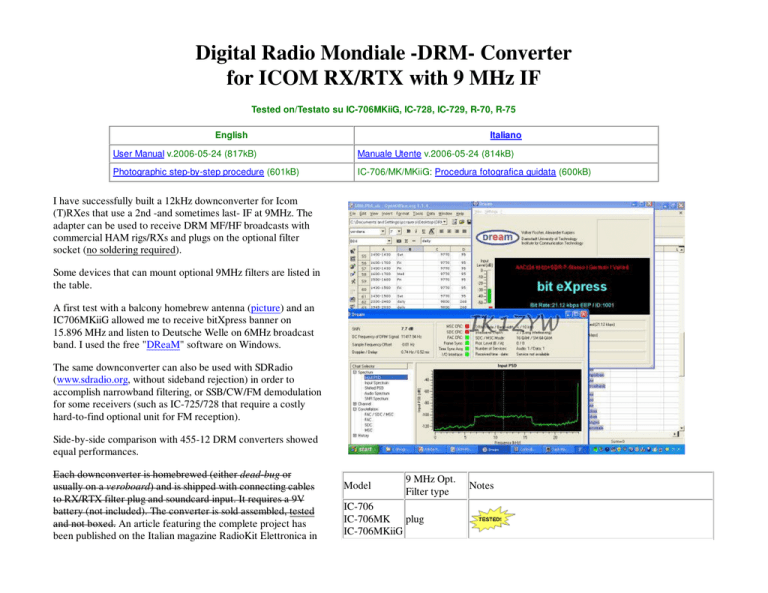Open the font name dropdown showing verdana
Viewport: 768px width, 593px height.
[368, 231]
